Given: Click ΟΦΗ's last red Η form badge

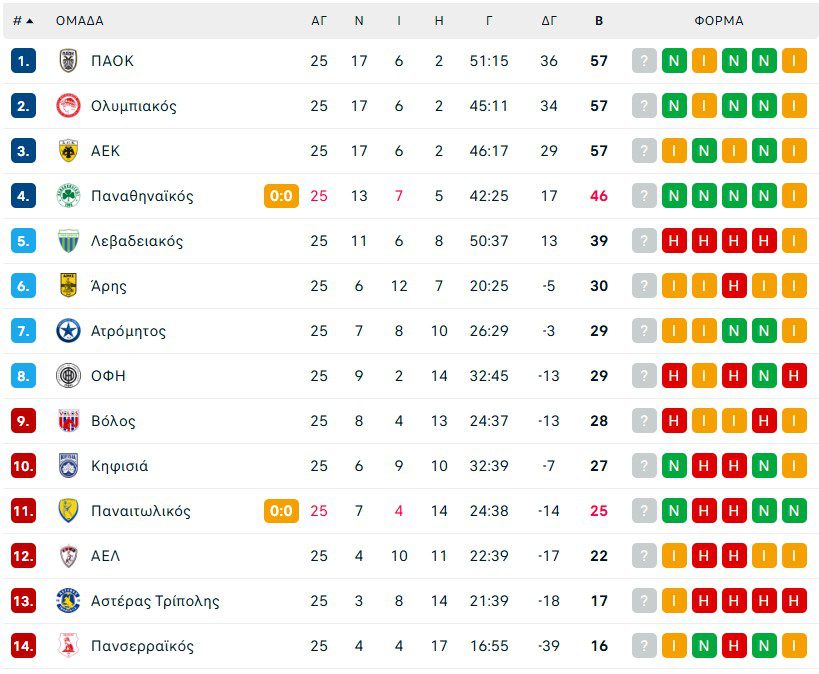Looking at the screenshot, I should pos(794,376).
